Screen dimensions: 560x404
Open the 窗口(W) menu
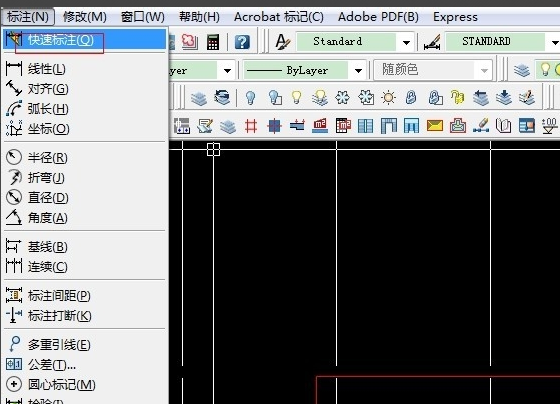(x=142, y=17)
